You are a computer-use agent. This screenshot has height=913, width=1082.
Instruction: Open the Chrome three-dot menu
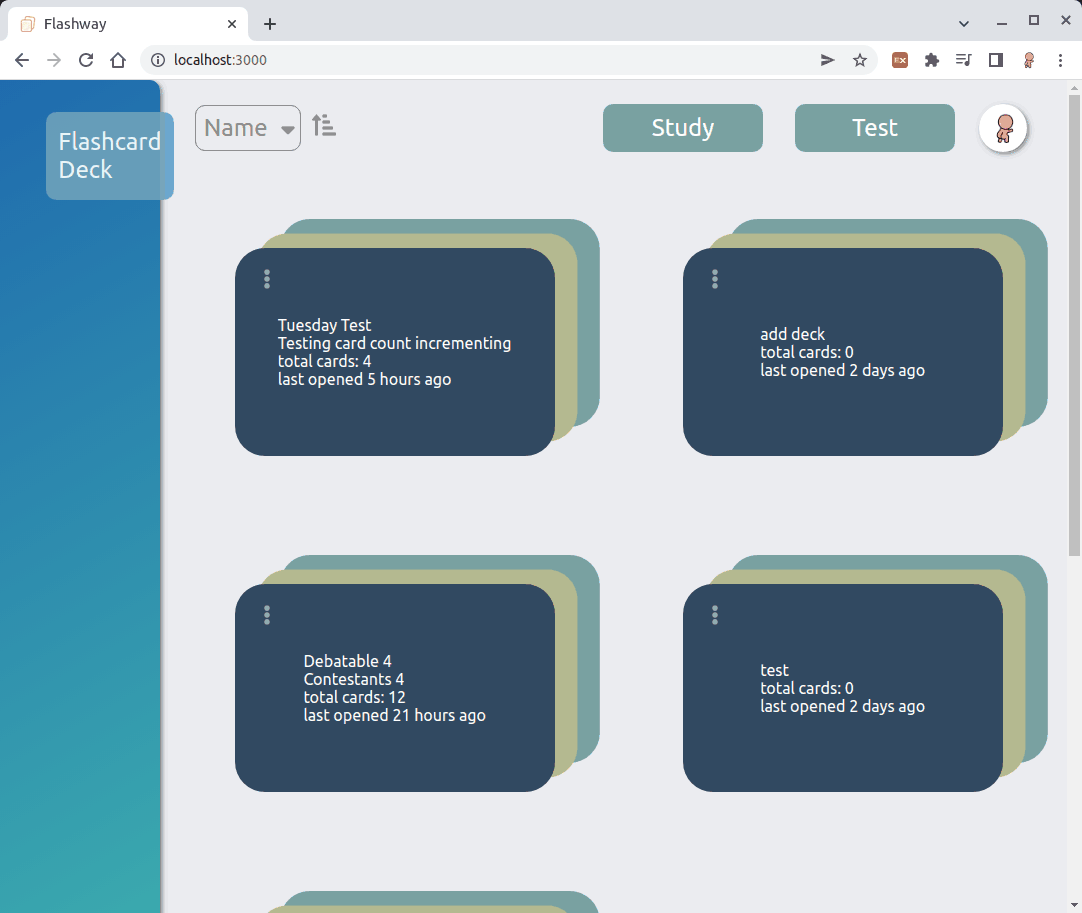click(1060, 60)
